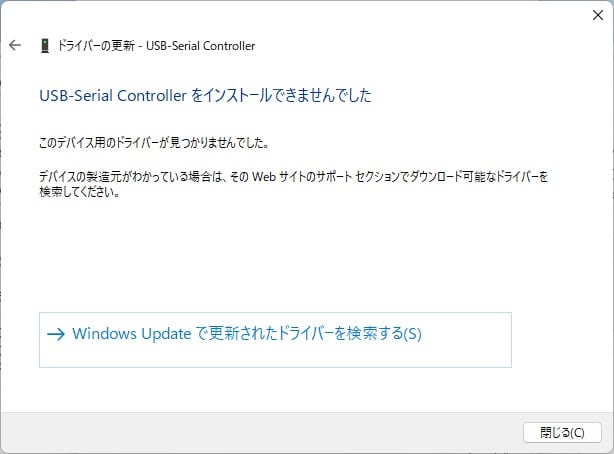Viewport: 614px width, 454px height.
Task: Click the message このデバイス用のドライバーが見つかりませんでした。
Action: pyautogui.click(x=154, y=143)
